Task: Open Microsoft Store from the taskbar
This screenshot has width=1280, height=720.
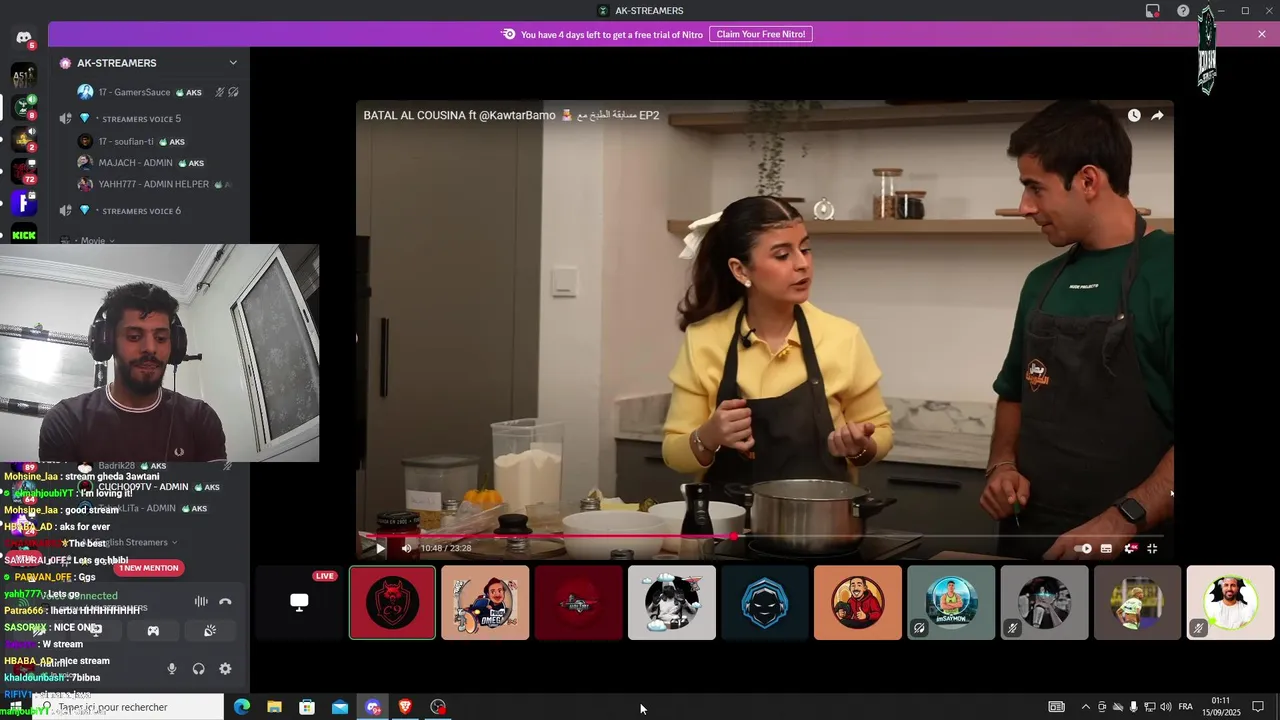Action: (307, 707)
